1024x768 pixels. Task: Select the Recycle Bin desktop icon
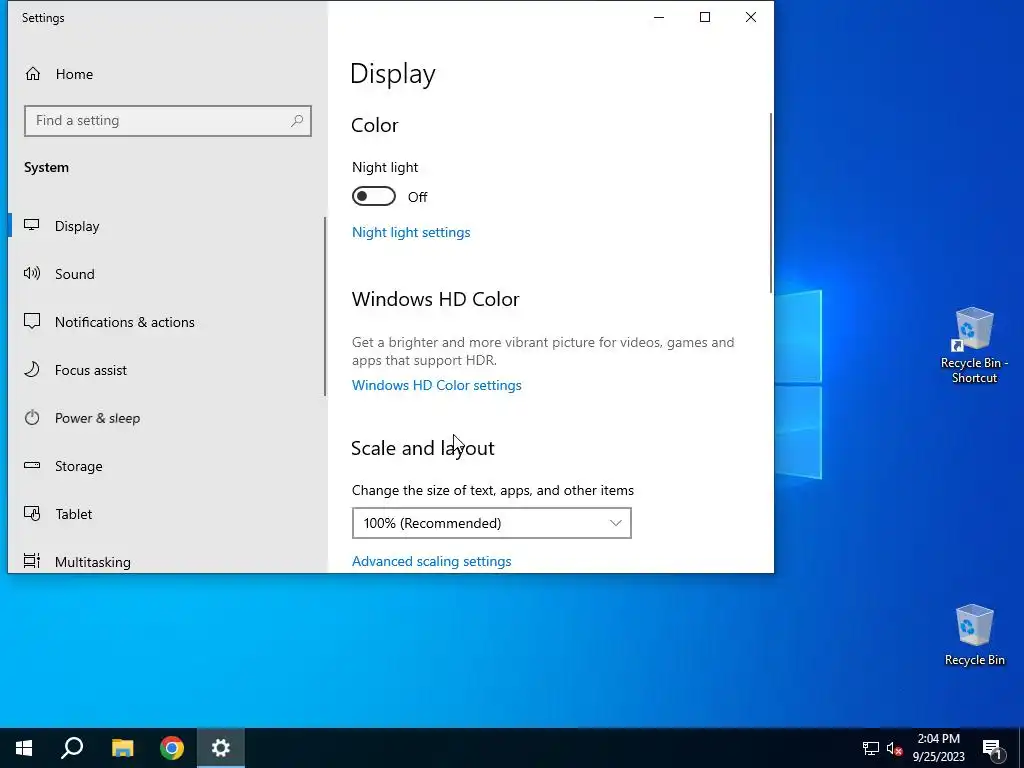(x=974, y=635)
